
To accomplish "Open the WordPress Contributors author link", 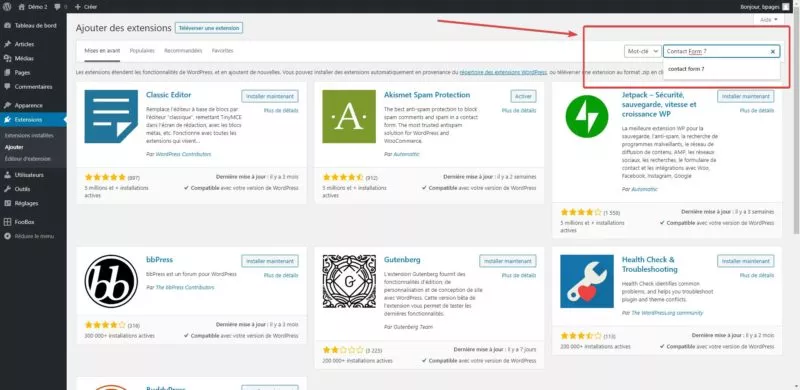I will click(183, 154).
